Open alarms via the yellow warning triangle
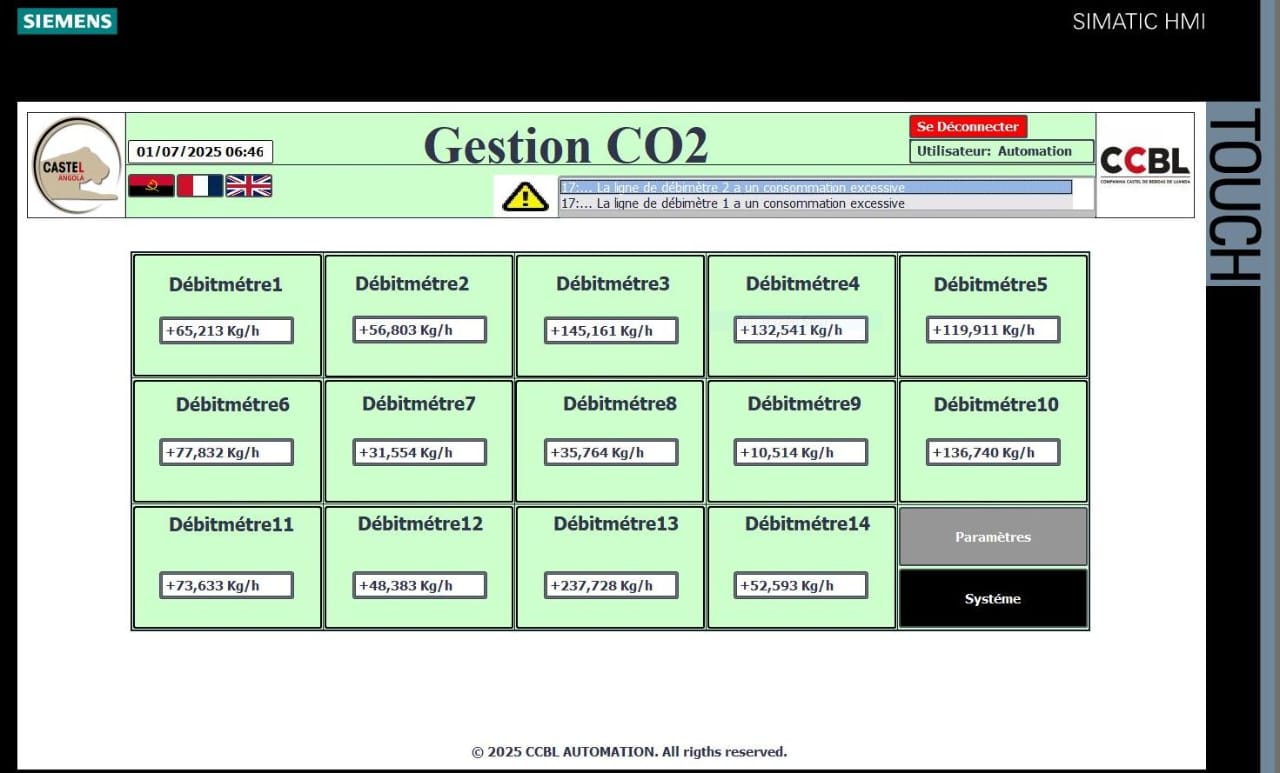 [525, 196]
